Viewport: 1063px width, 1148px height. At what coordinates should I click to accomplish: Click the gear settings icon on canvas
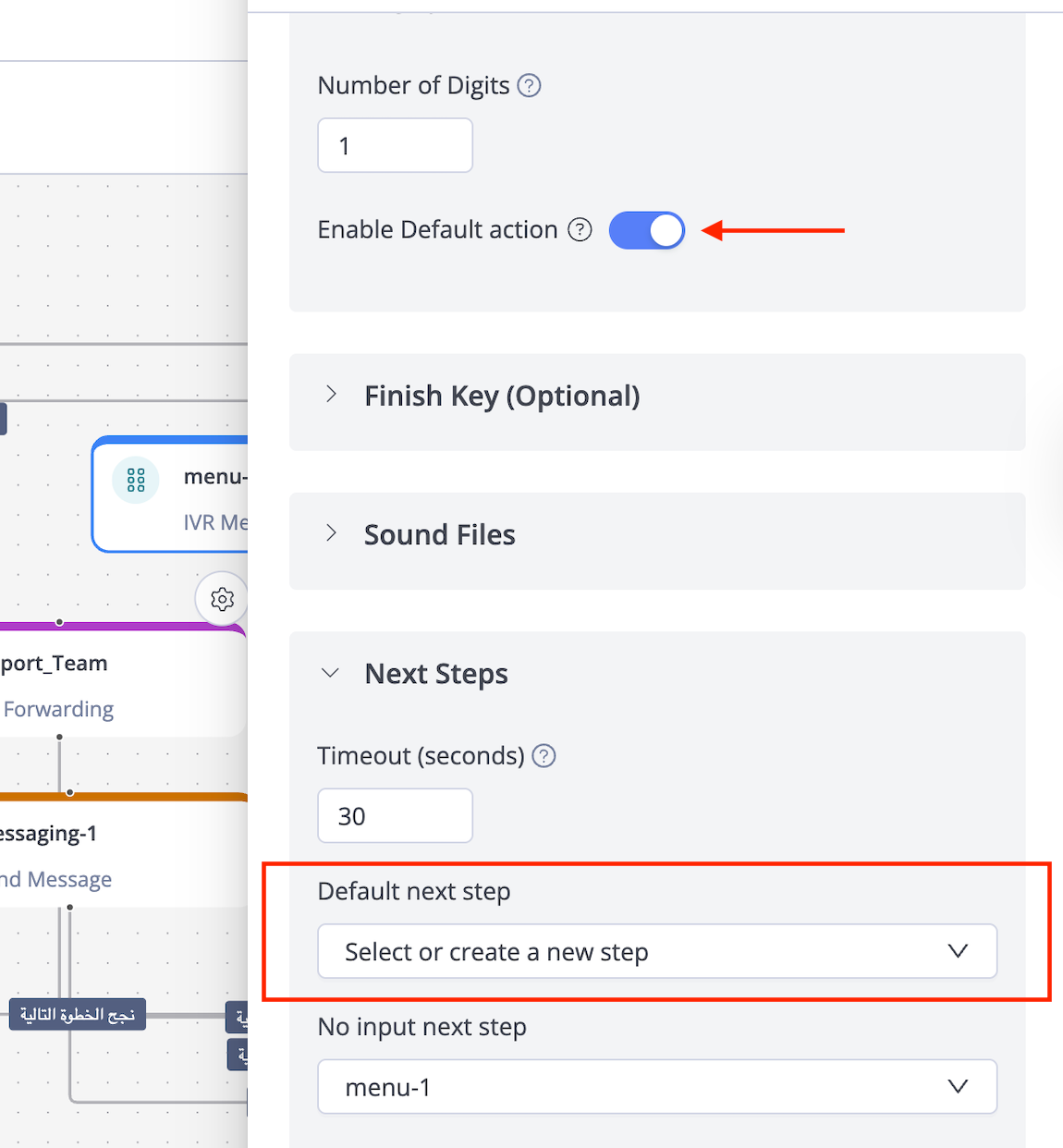(222, 599)
